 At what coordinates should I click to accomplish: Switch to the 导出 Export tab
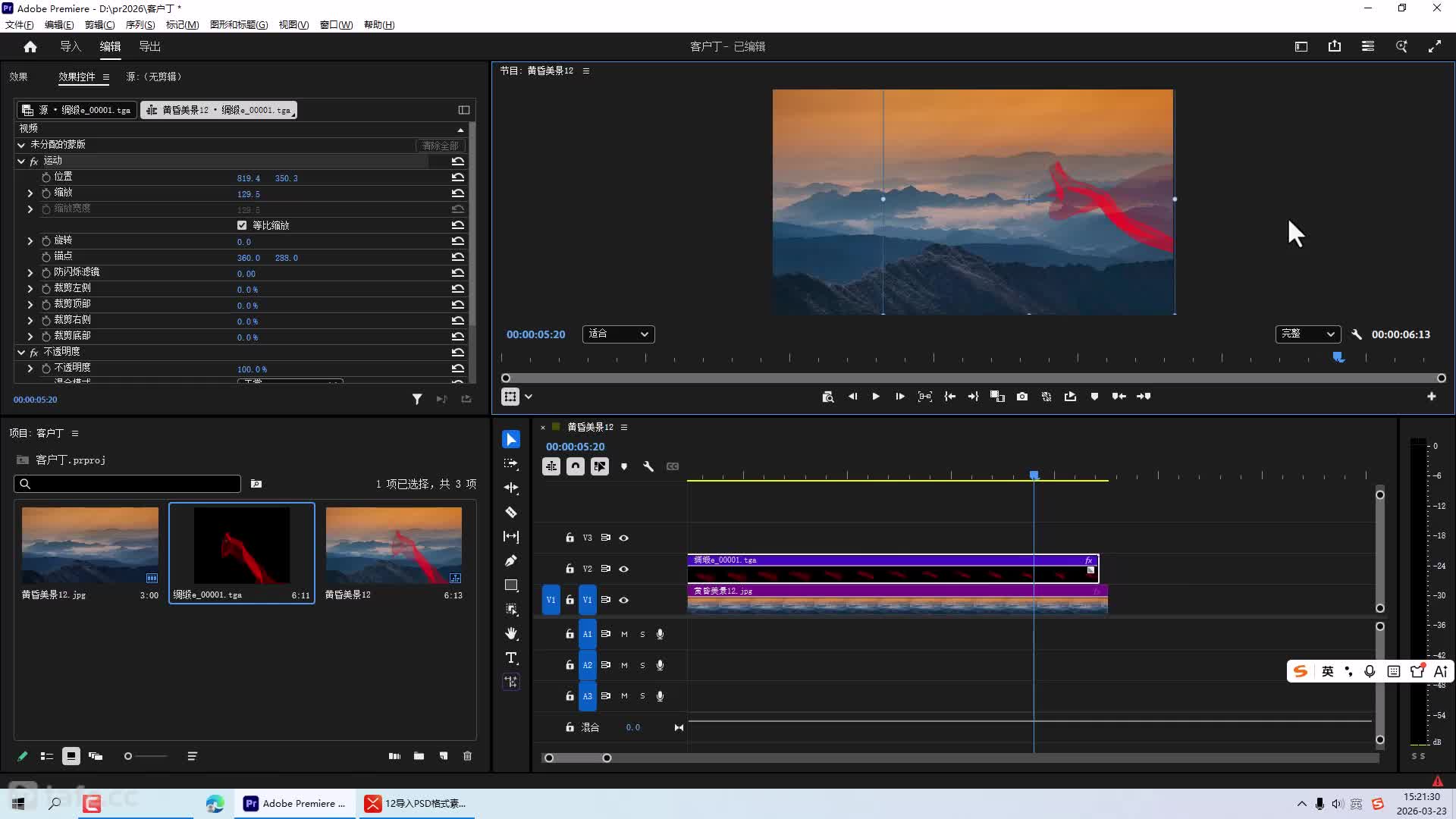tap(149, 47)
